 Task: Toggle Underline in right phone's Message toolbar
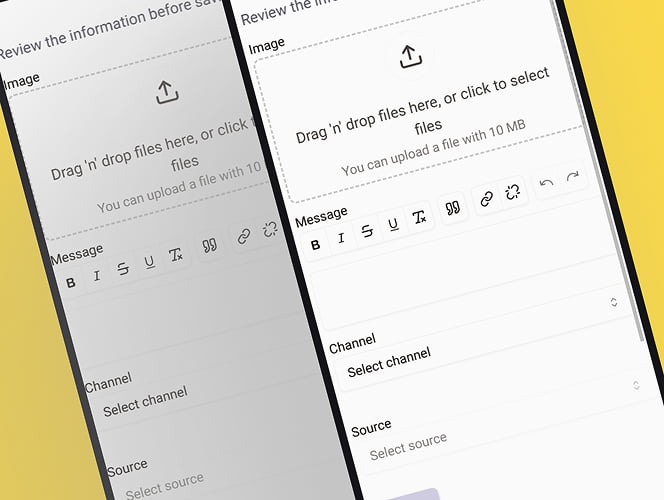393,224
